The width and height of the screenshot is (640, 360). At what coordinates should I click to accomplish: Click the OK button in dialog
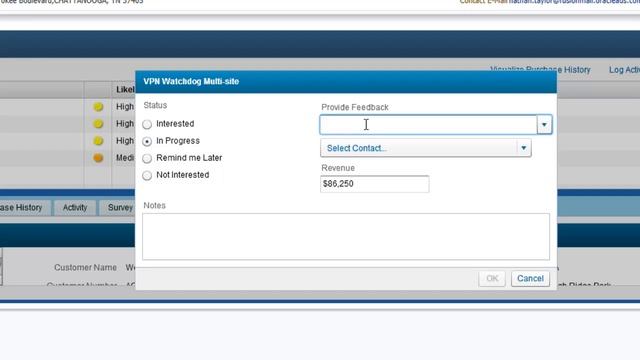492,278
